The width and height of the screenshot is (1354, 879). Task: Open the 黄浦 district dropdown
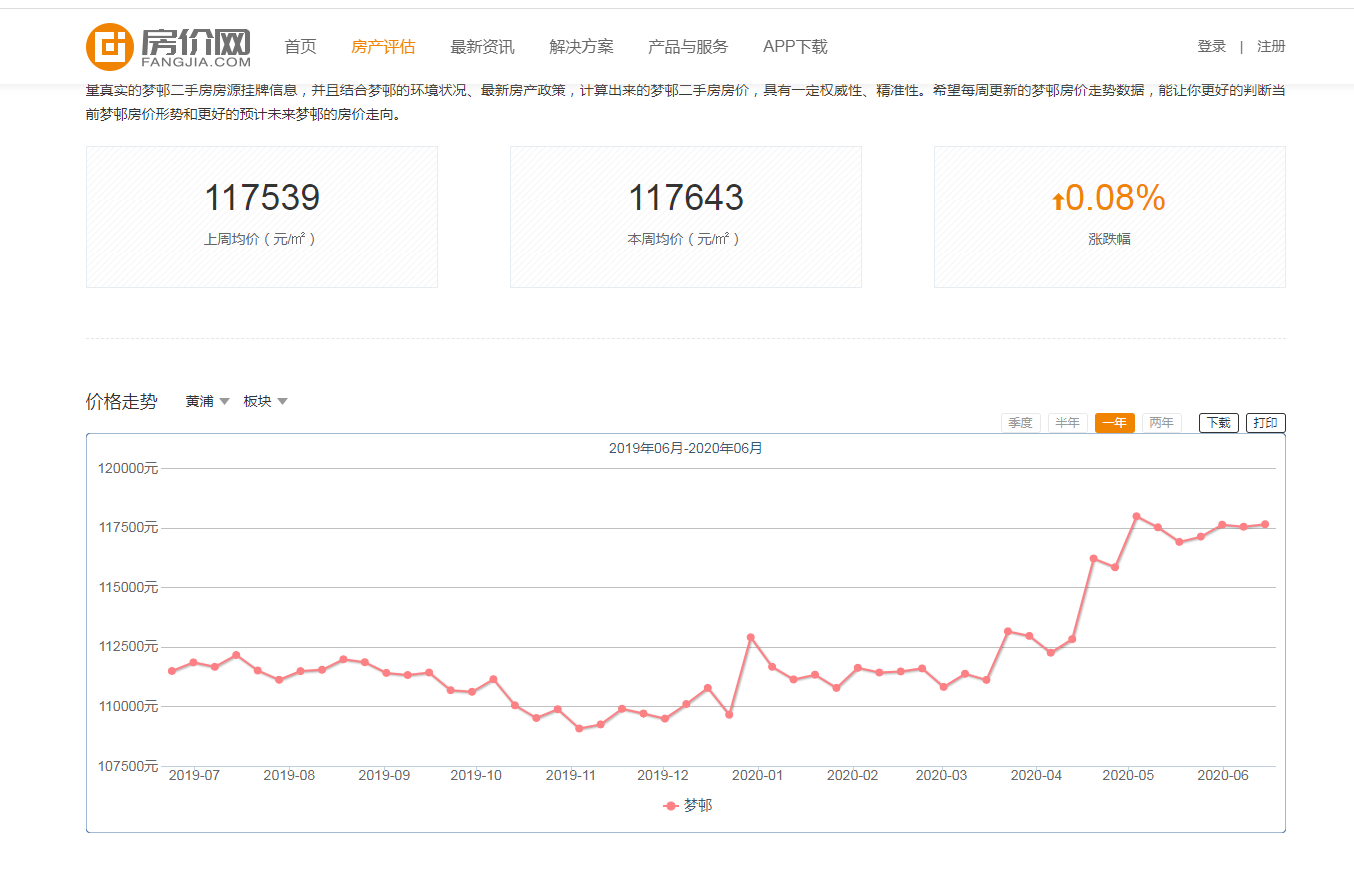click(200, 400)
